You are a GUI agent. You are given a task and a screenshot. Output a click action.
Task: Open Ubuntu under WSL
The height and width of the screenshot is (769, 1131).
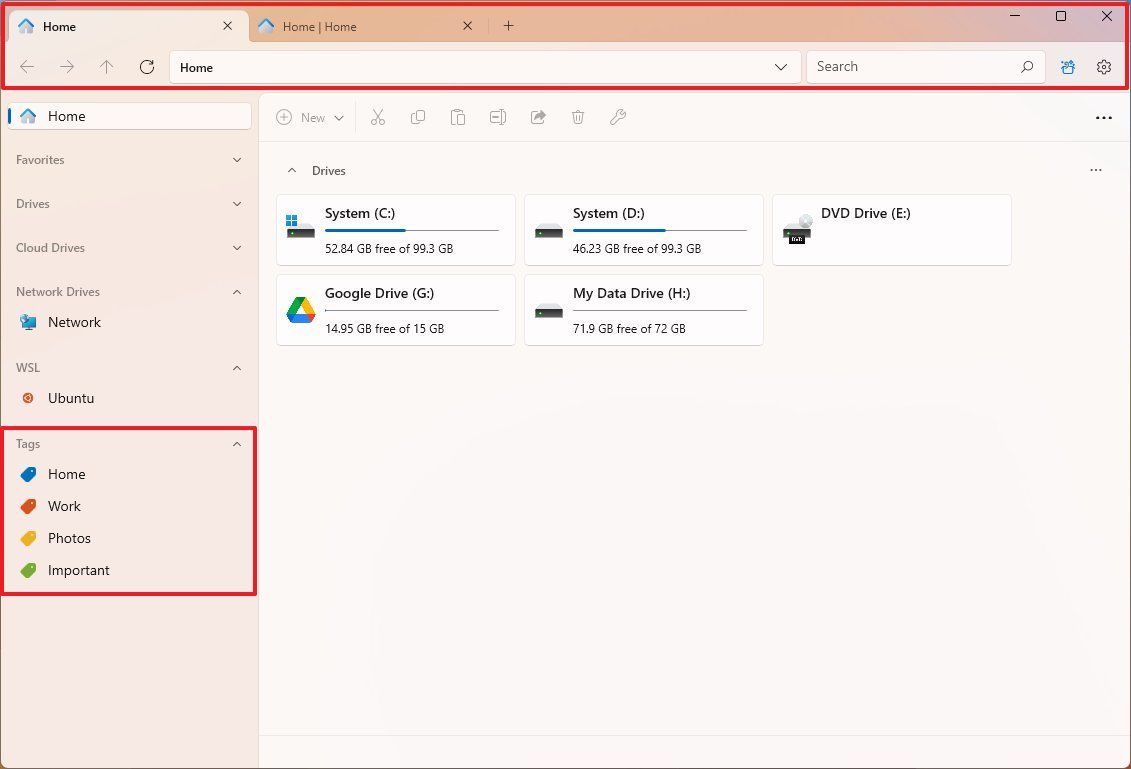coord(70,397)
